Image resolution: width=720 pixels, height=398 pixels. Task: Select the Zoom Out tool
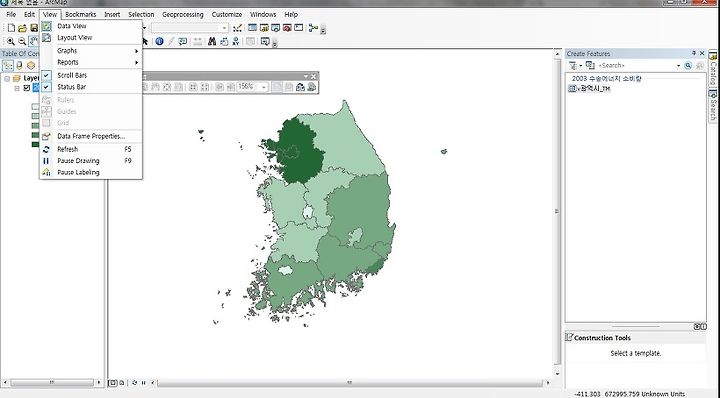(x=22, y=41)
